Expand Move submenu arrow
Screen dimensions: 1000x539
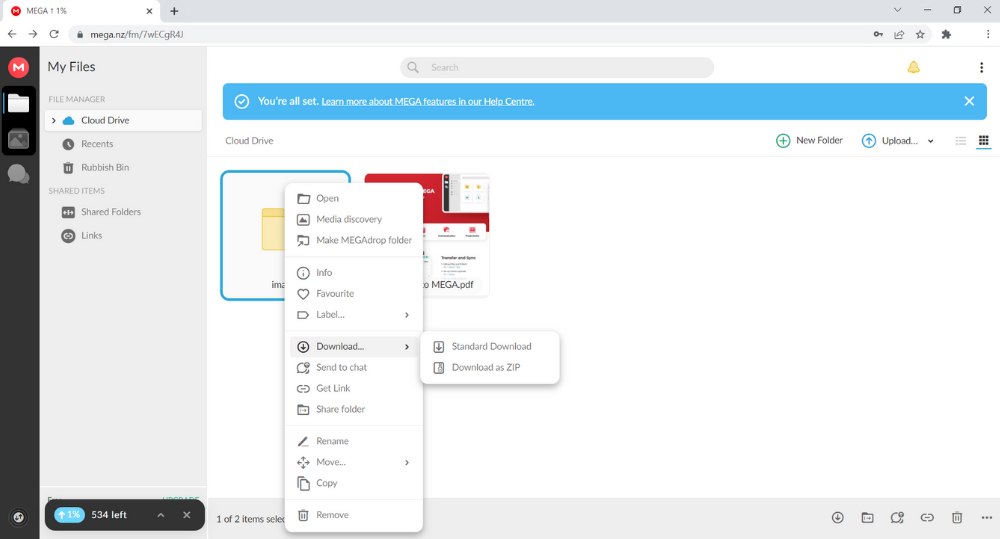[x=406, y=462]
